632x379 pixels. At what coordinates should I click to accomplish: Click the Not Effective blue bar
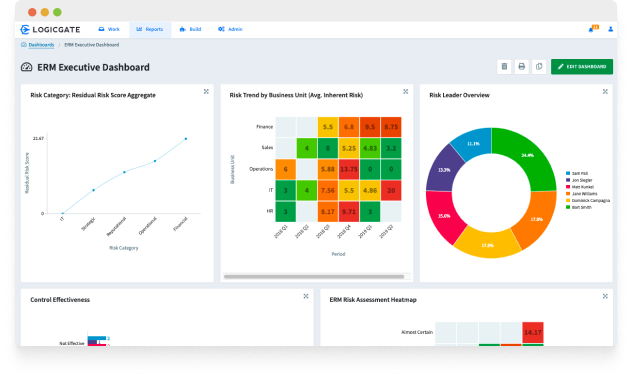[97, 338]
